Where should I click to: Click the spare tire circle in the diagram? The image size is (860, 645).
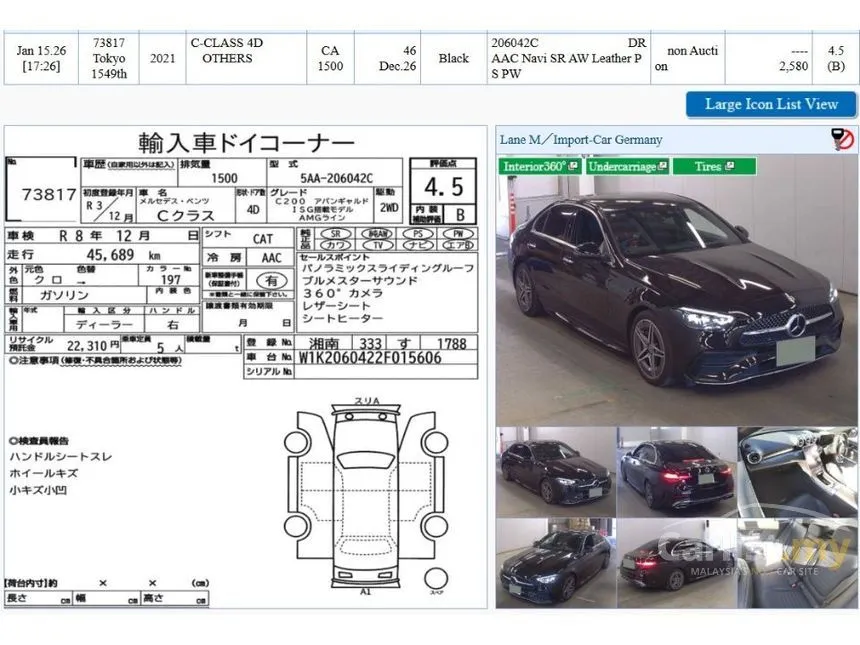(436, 578)
